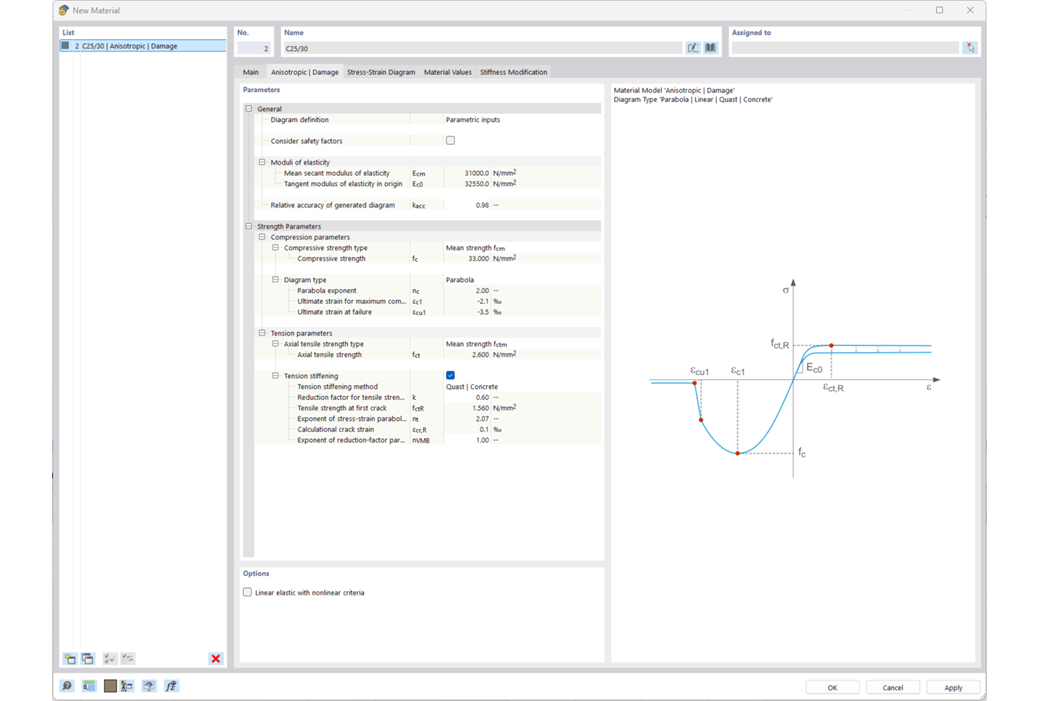Click the No. field showing 2
This screenshot has width=1040, height=701.
(x=253, y=48)
